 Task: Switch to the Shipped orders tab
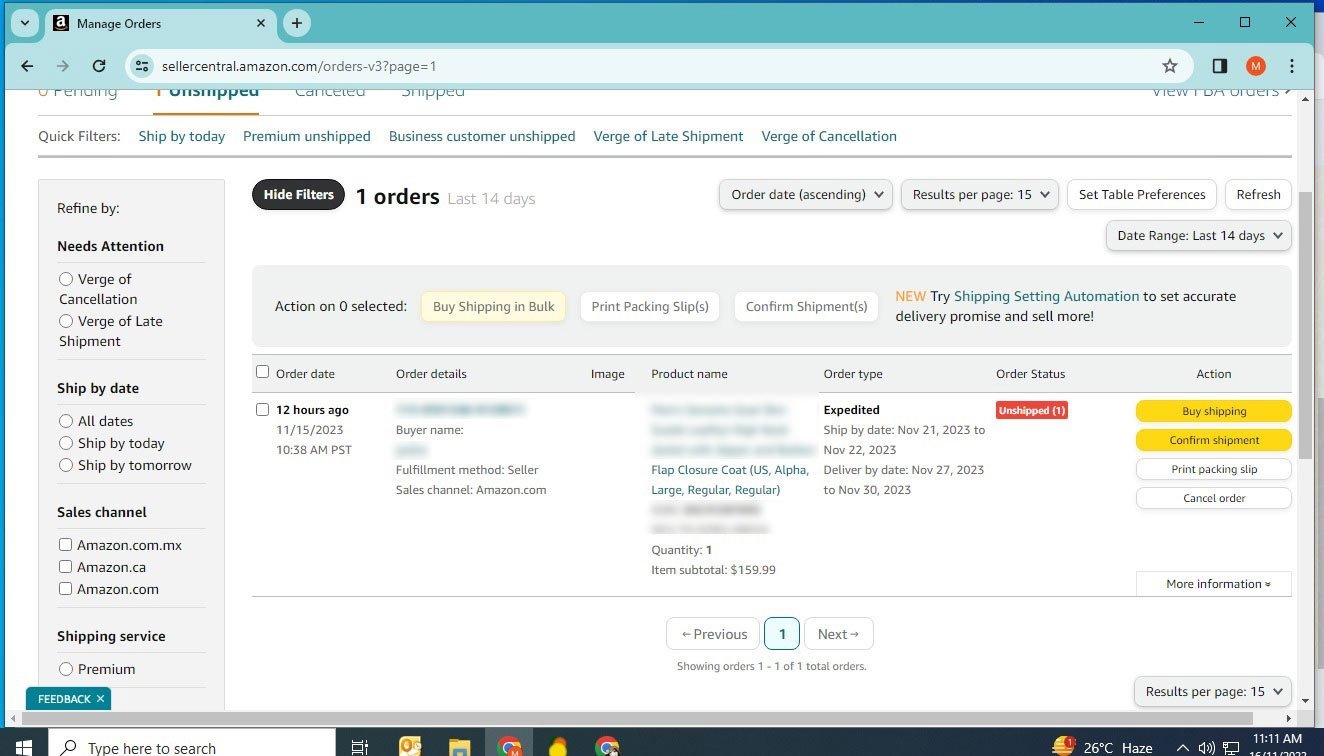(x=432, y=91)
